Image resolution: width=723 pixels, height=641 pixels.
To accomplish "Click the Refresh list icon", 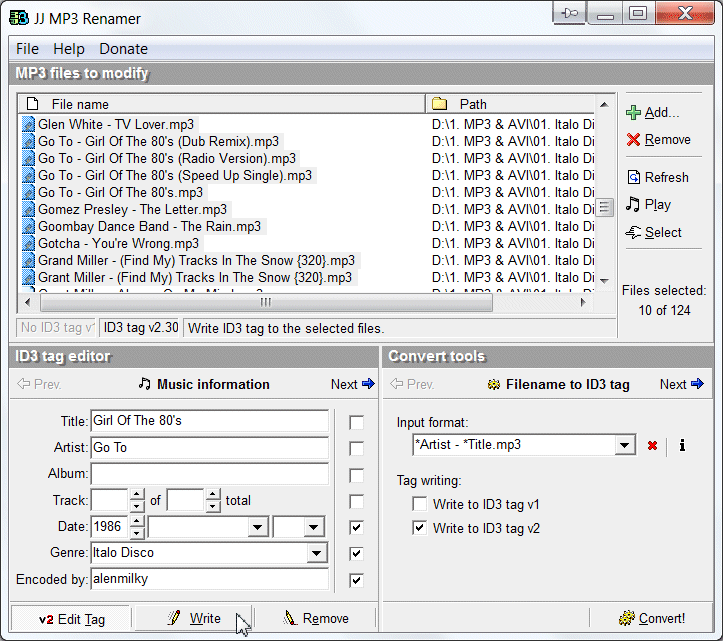I will pyautogui.click(x=634, y=177).
